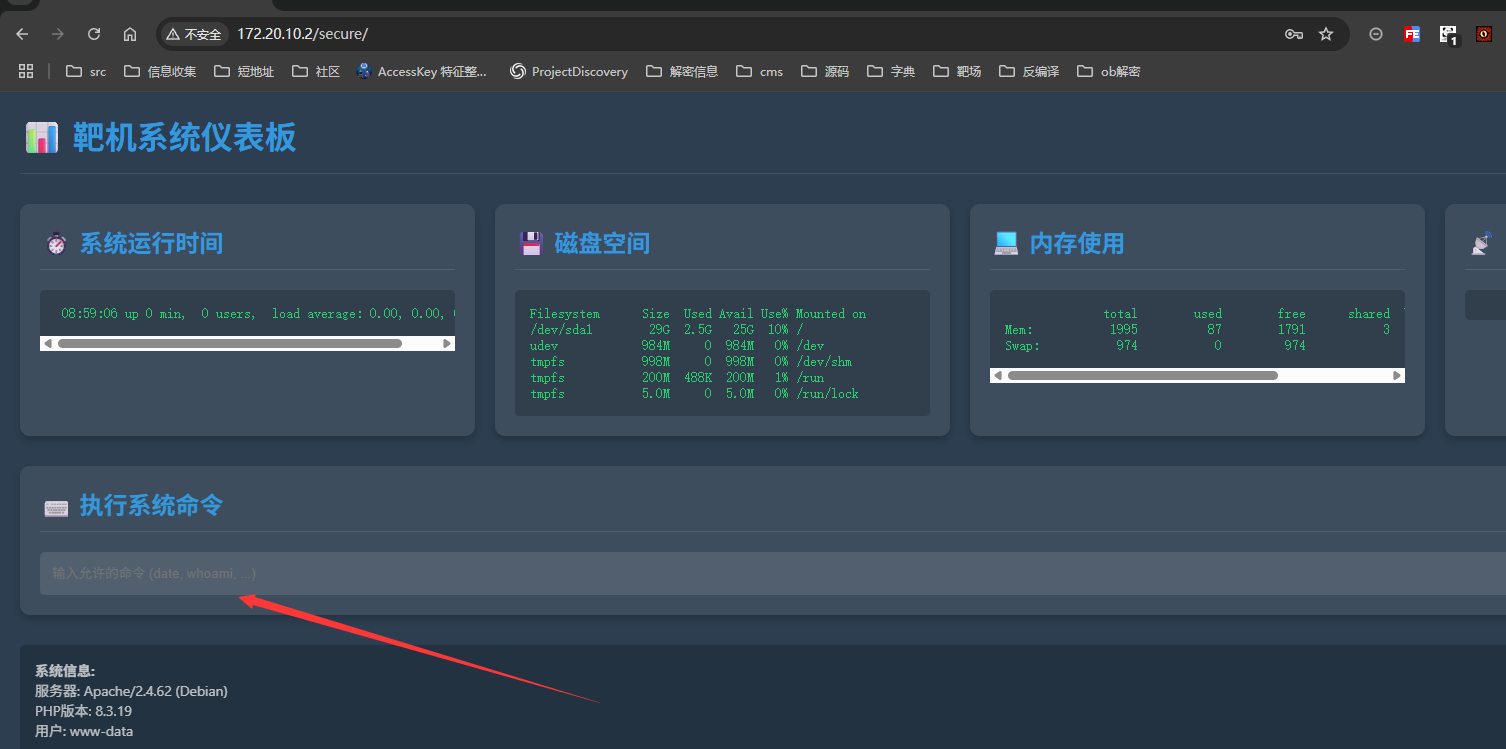The height and width of the screenshot is (749, 1506).
Task: Bookmark this page with the star icon
Action: (1326, 33)
